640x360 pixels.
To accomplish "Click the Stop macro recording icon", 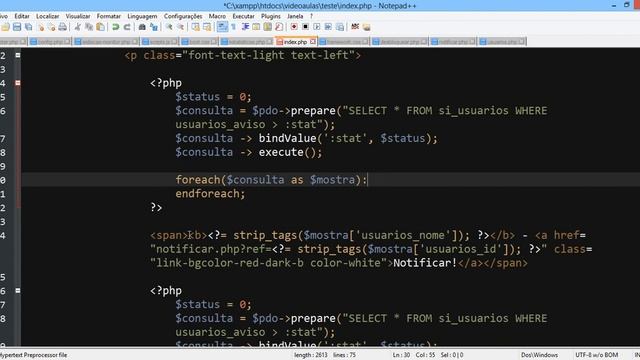I will [305, 27].
